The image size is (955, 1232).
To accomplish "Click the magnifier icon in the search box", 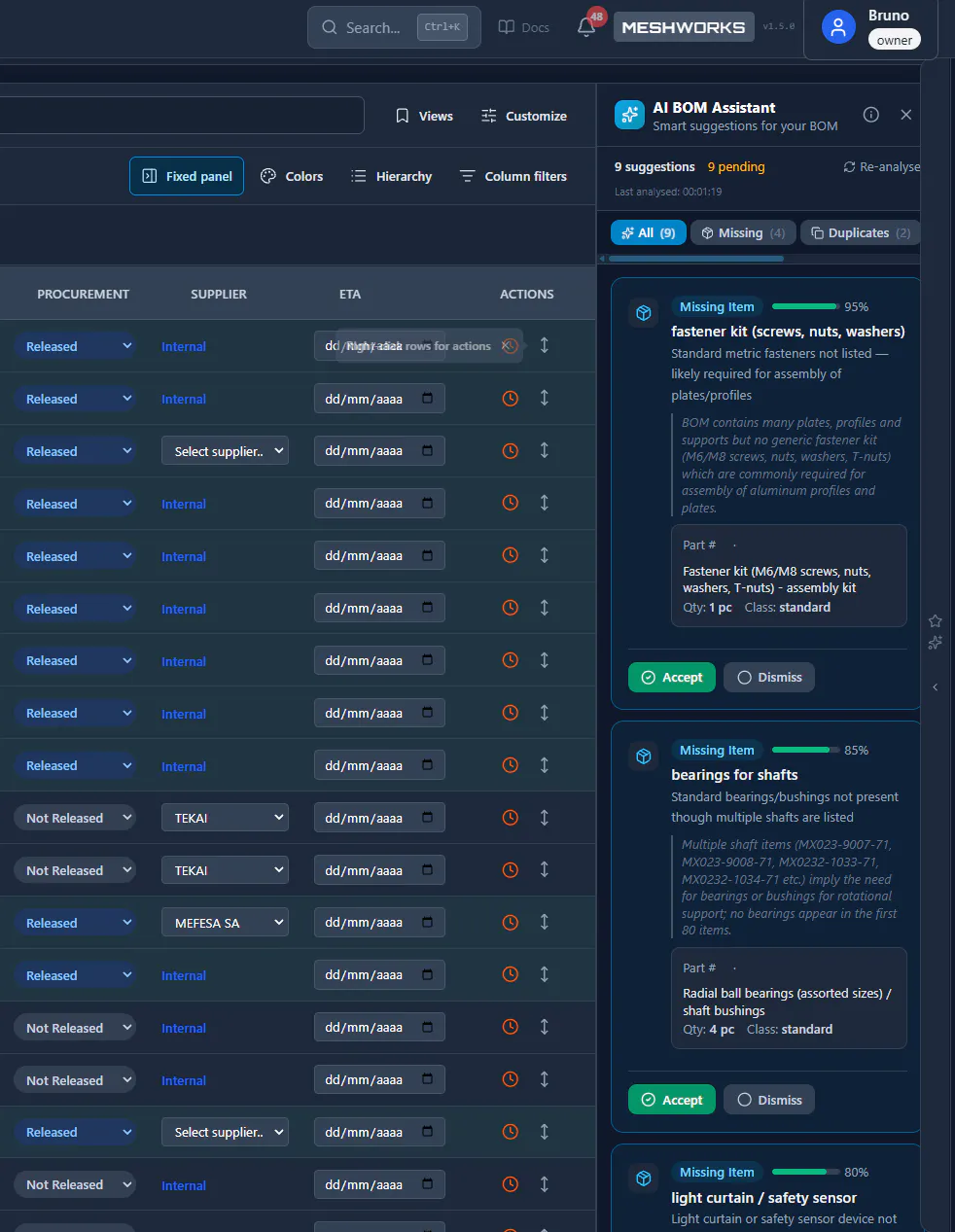I will pos(330,27).
